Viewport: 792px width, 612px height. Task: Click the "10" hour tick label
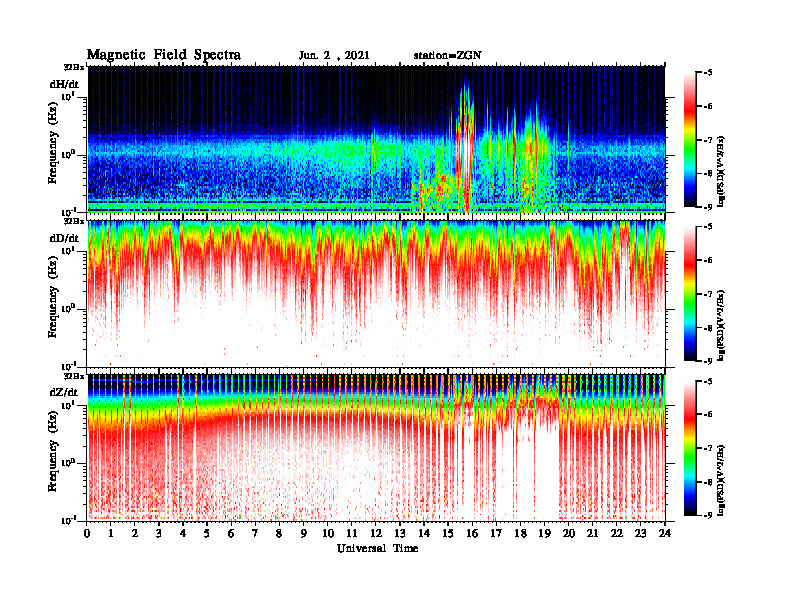[x=328, y=533]
